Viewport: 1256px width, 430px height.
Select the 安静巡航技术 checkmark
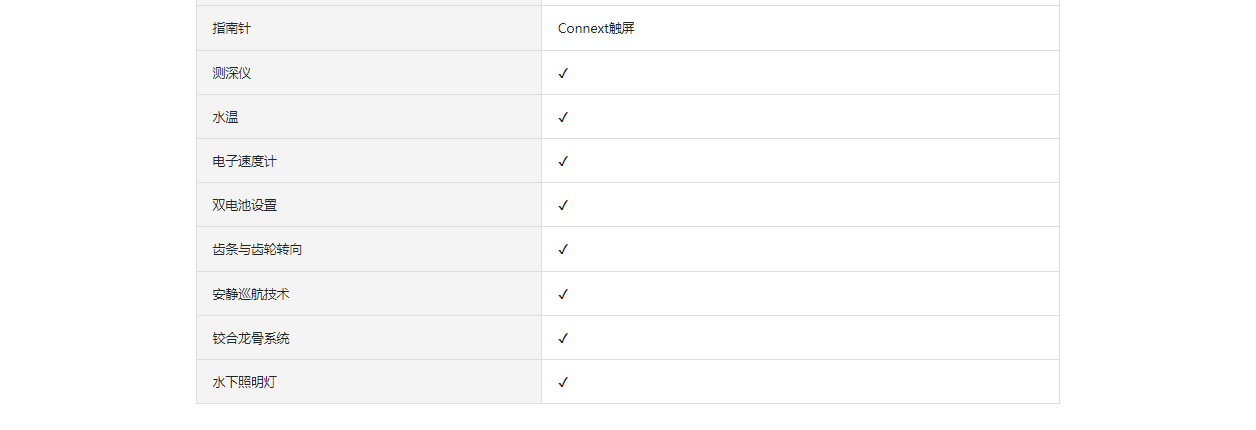(563, 294)
